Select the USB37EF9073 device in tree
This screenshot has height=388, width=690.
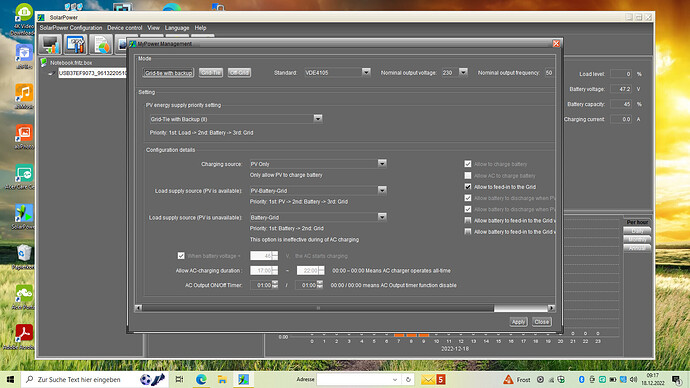(92, 73)
